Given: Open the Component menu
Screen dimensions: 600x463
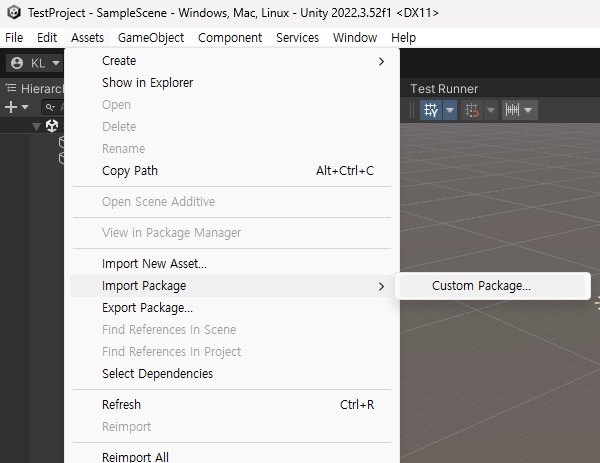Looking at the screenshot, I should [230, 37].
